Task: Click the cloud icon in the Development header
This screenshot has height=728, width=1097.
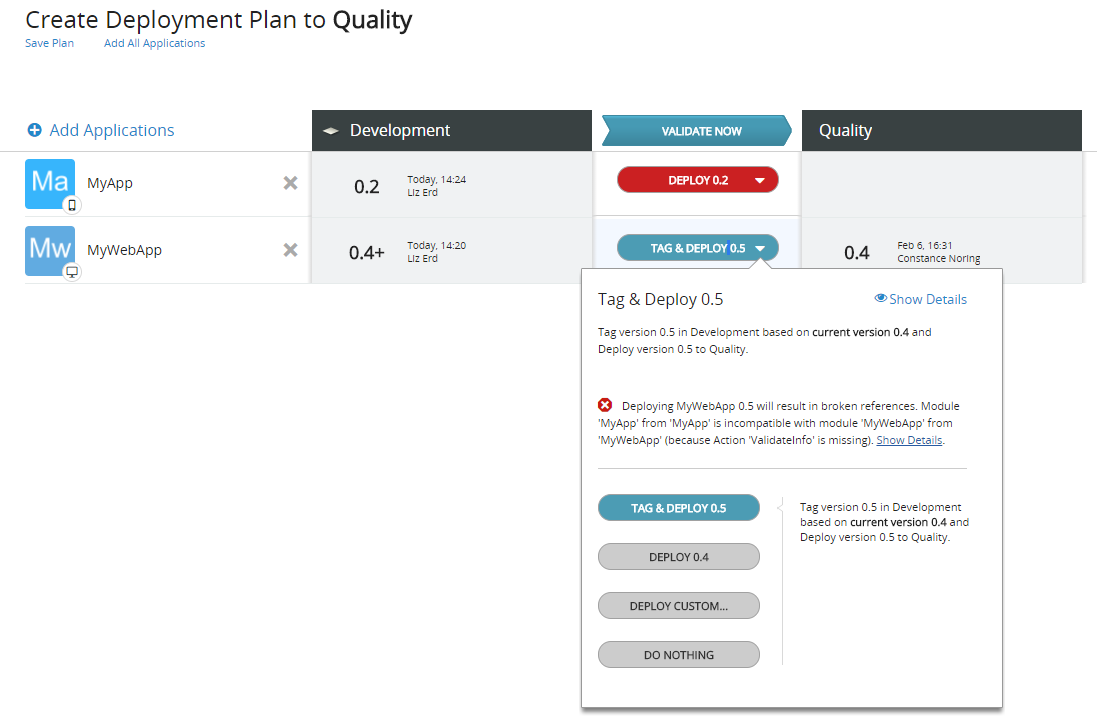Action: pos(331,130)
